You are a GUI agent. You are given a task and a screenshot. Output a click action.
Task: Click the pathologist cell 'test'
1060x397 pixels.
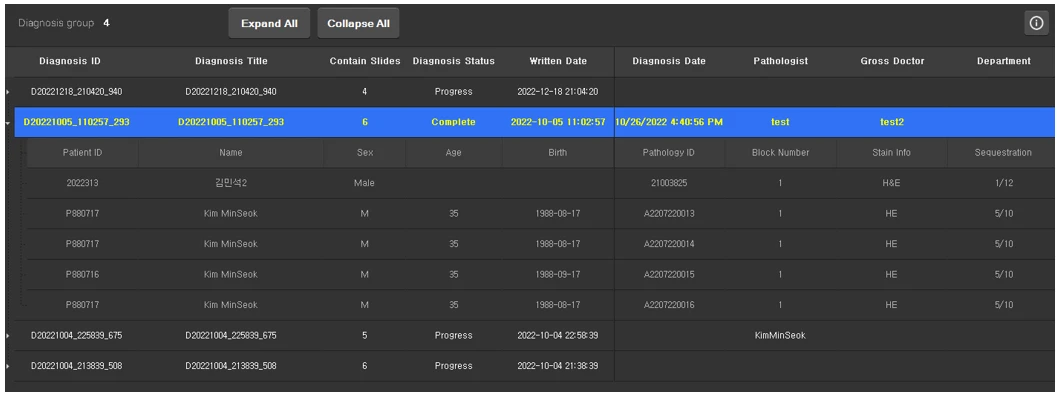[780, 122]
